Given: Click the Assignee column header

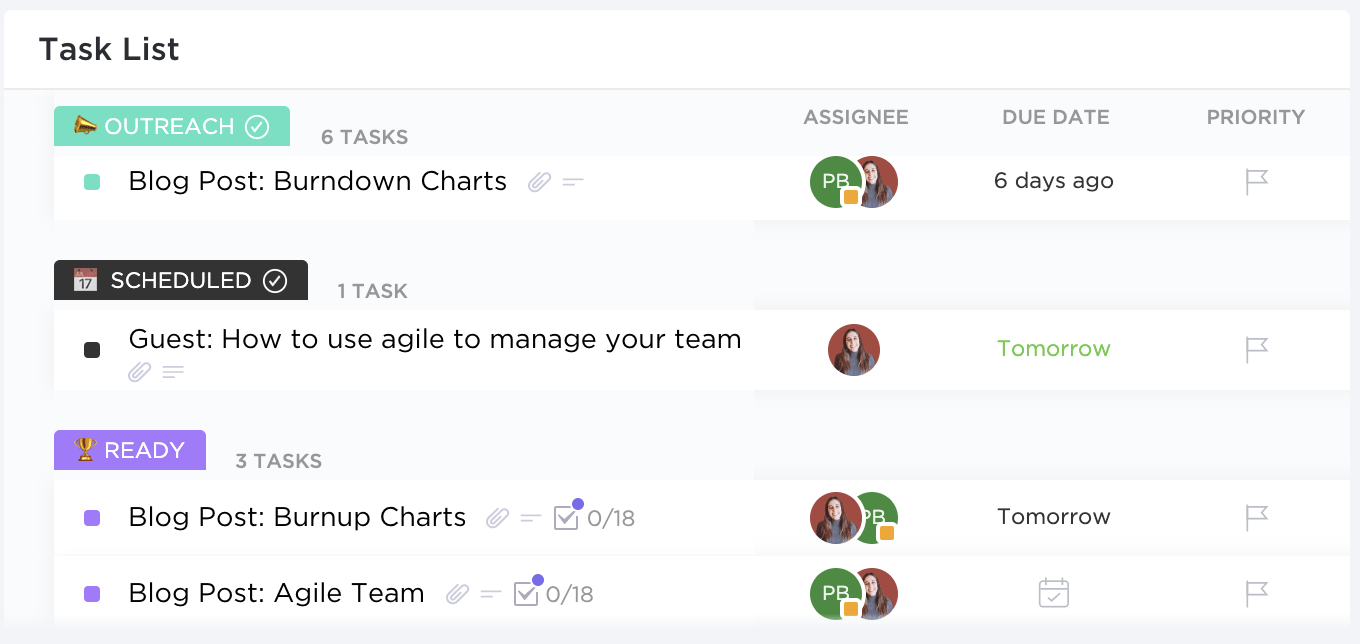Looking at the screenshot, I should tap(856, 117).
